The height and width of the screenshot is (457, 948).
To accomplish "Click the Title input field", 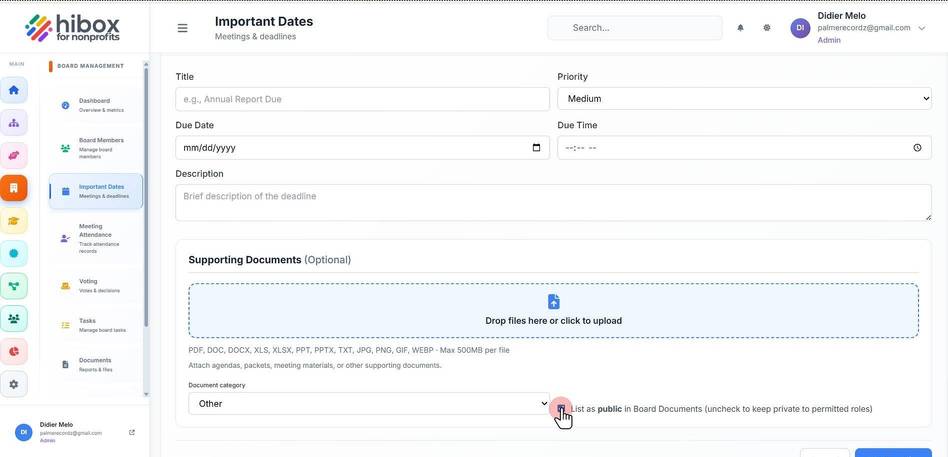I will 362,99.
